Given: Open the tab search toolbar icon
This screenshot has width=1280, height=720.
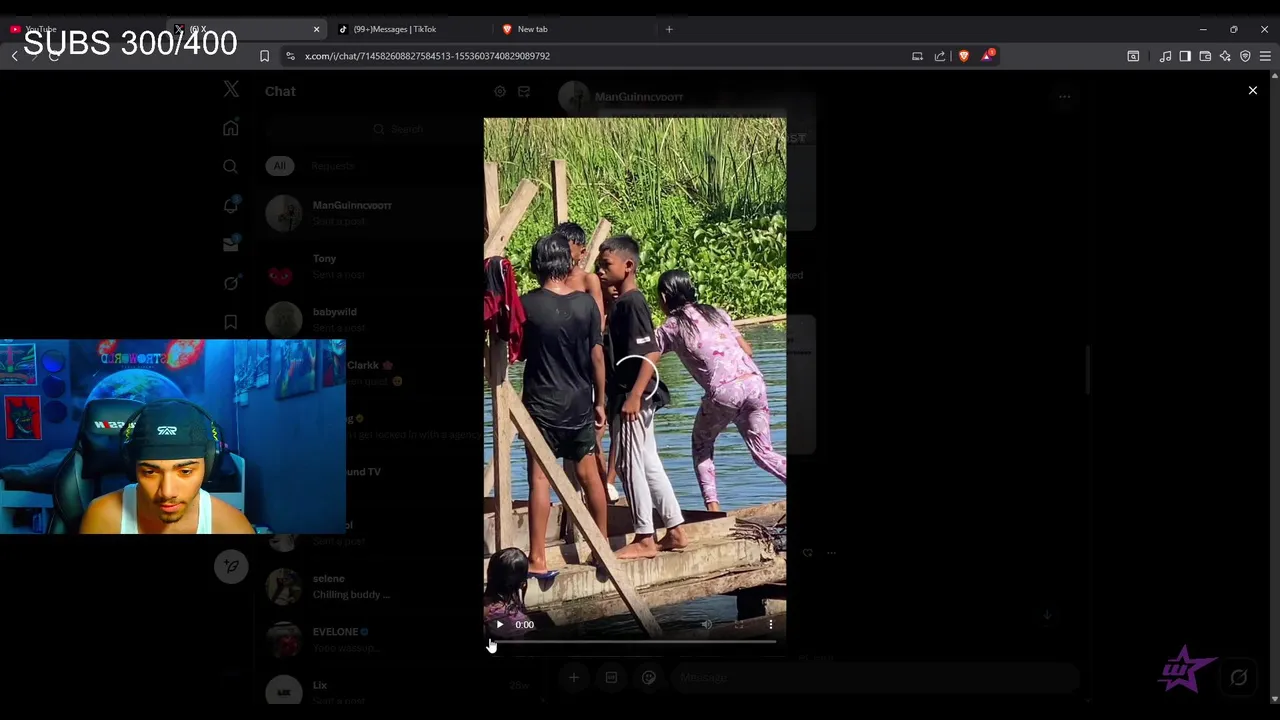Looking at the screenshot, I should click(1133, 56).
